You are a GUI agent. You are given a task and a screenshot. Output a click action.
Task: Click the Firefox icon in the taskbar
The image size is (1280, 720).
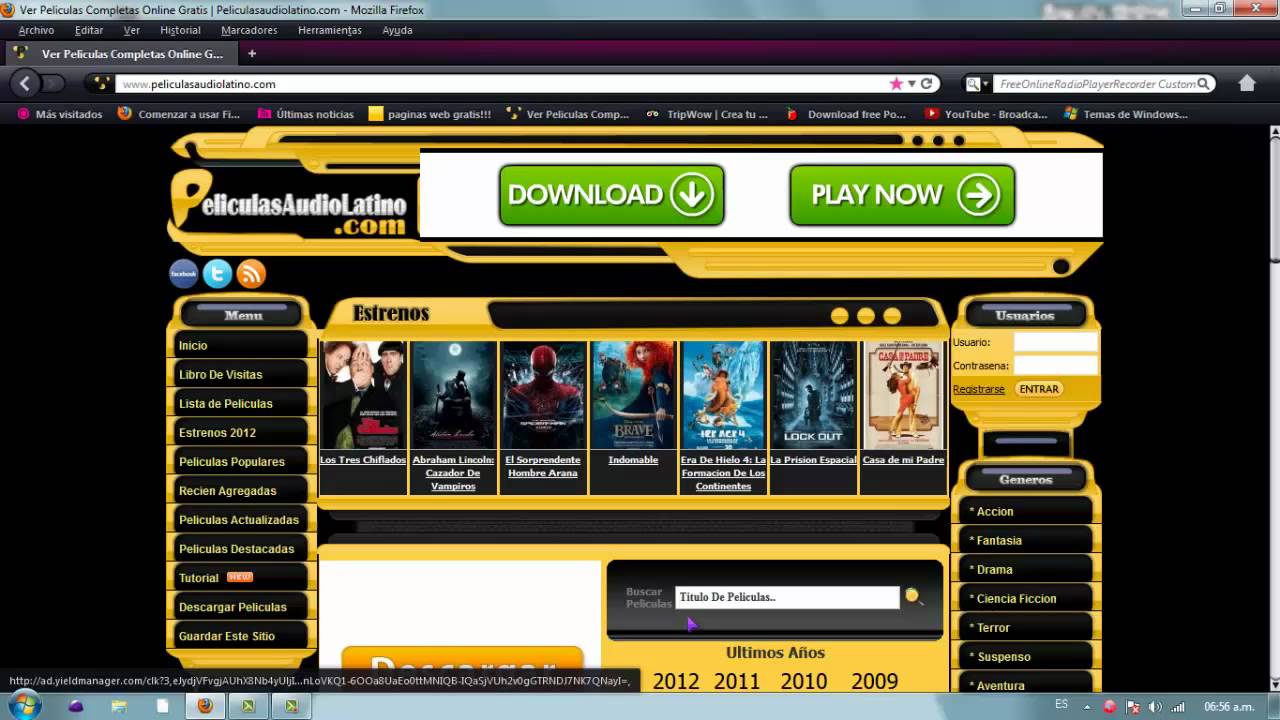pyautogui.click(x=205, y=706)
